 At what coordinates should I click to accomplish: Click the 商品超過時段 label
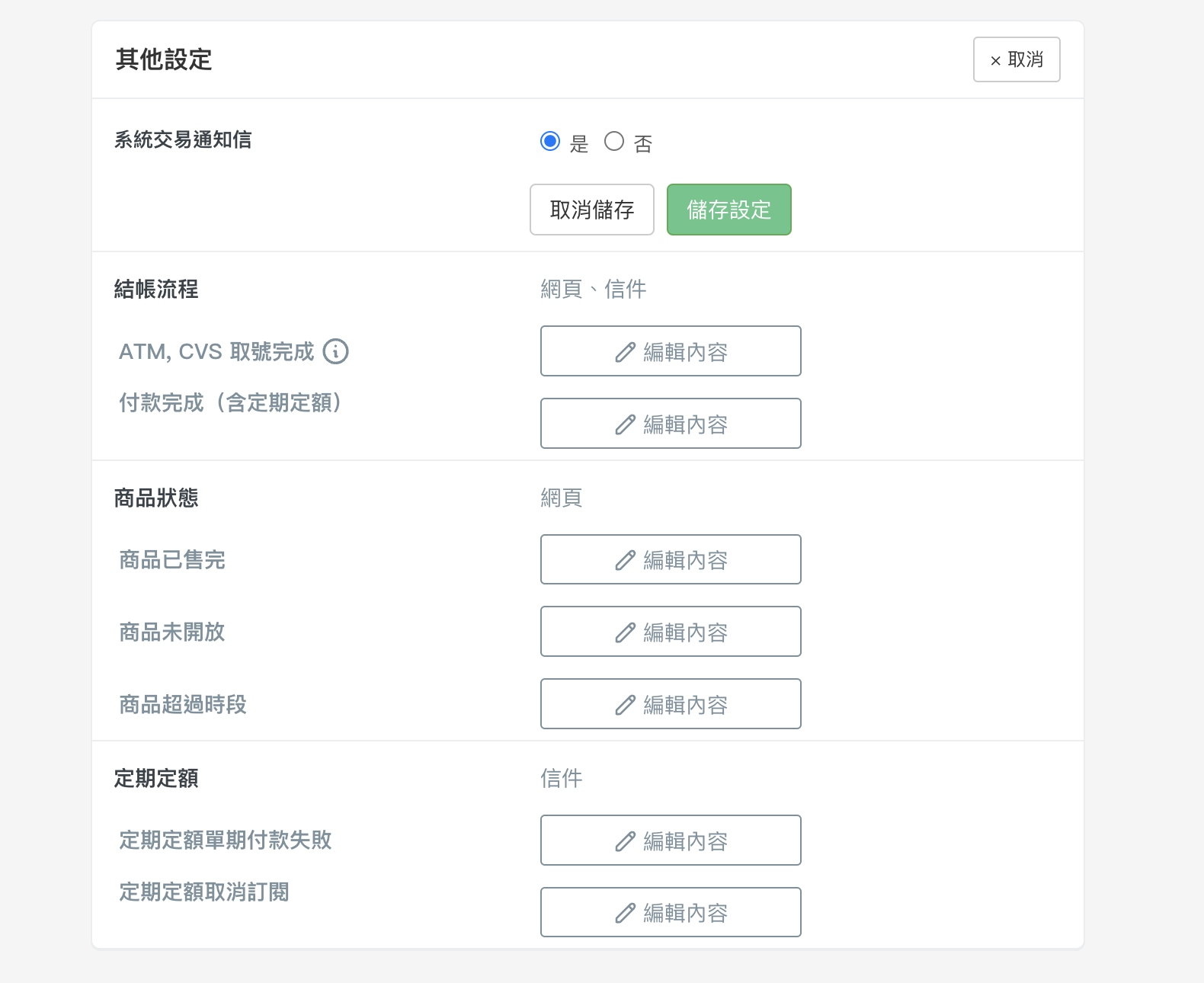[x=183, y=704]
